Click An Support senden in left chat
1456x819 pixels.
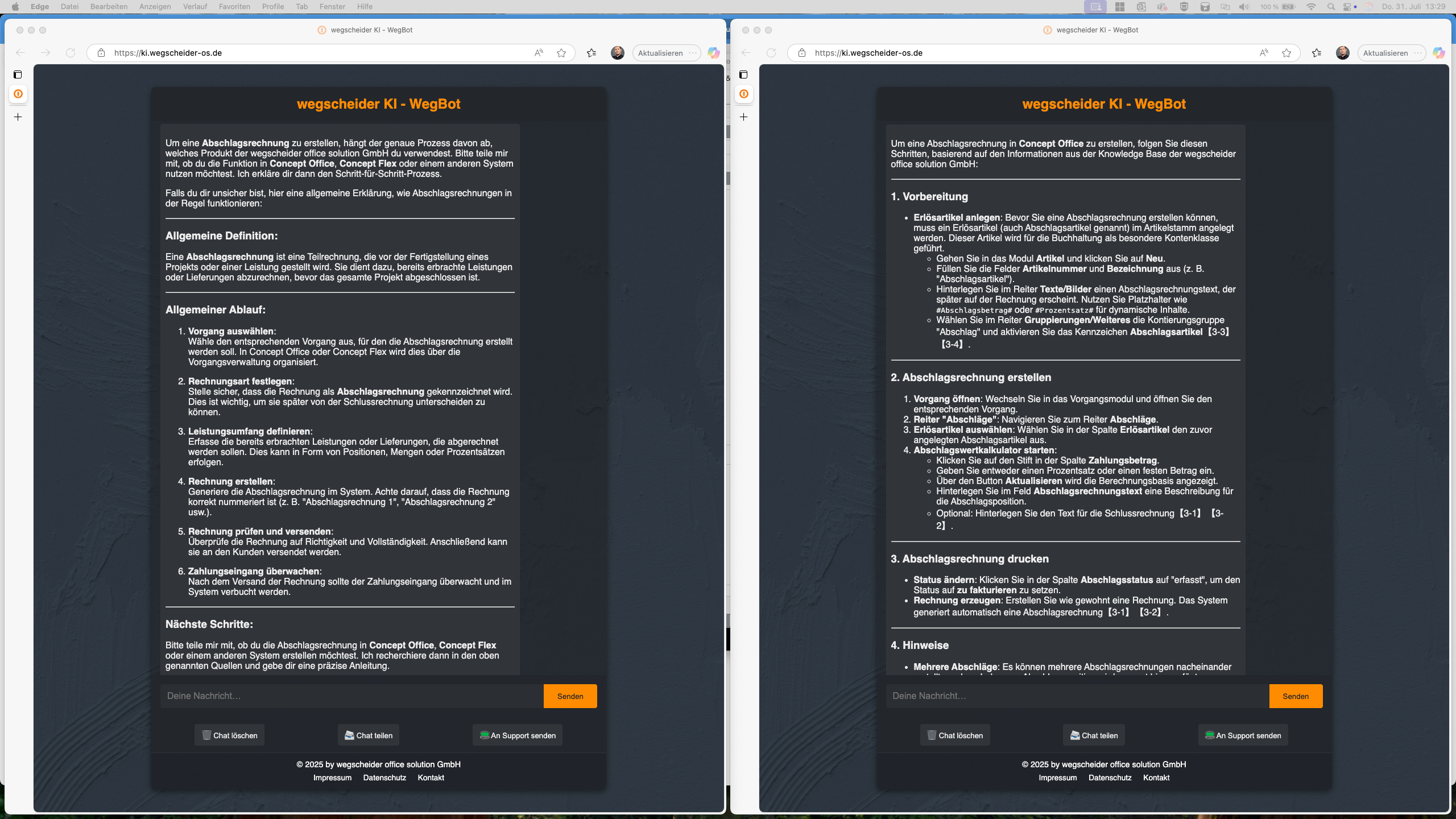518,735
